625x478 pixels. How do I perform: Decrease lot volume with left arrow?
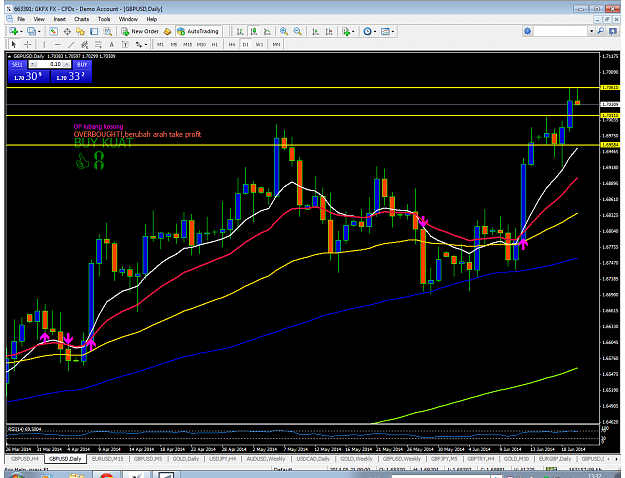point(33,64)
